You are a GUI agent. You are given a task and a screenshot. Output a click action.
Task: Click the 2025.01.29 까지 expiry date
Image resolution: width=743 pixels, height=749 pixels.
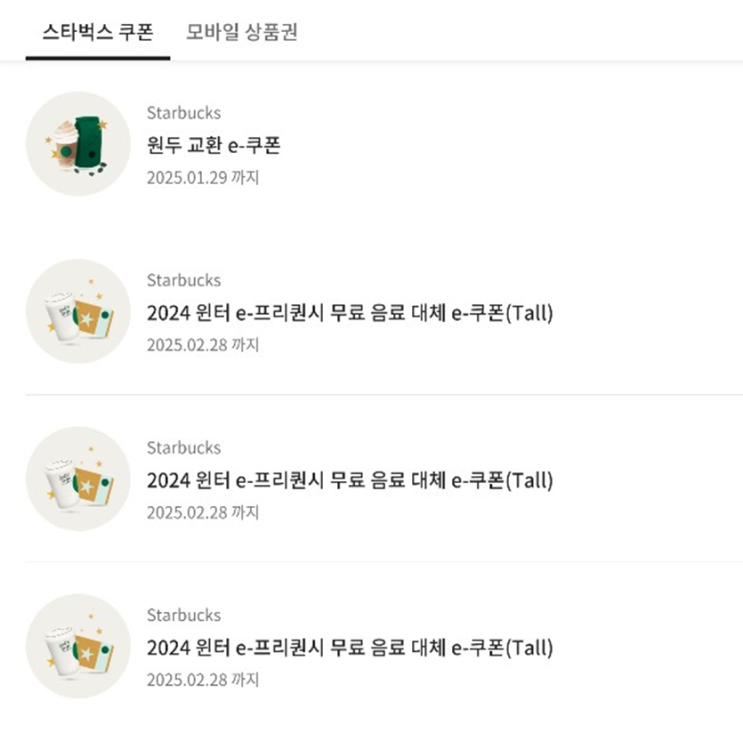click(x=203, y=177)
